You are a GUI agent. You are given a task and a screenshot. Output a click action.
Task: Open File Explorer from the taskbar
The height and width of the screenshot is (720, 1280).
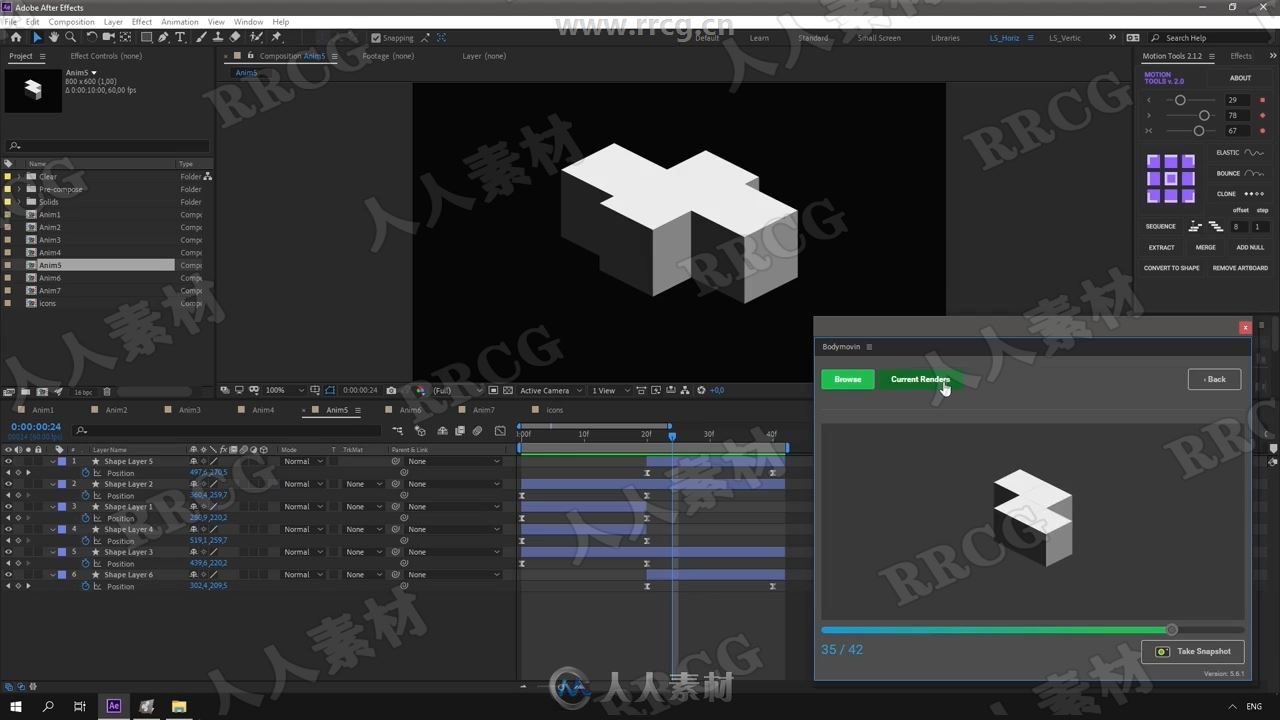pos(179,706)
